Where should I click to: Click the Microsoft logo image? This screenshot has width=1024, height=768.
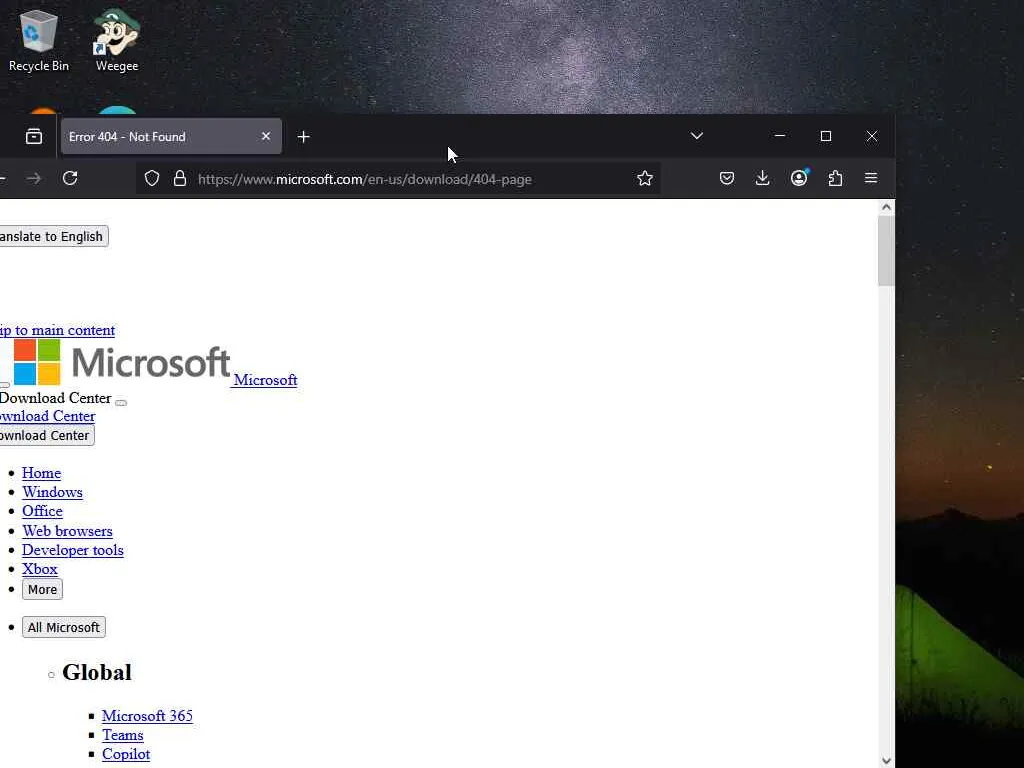[121, 362]
